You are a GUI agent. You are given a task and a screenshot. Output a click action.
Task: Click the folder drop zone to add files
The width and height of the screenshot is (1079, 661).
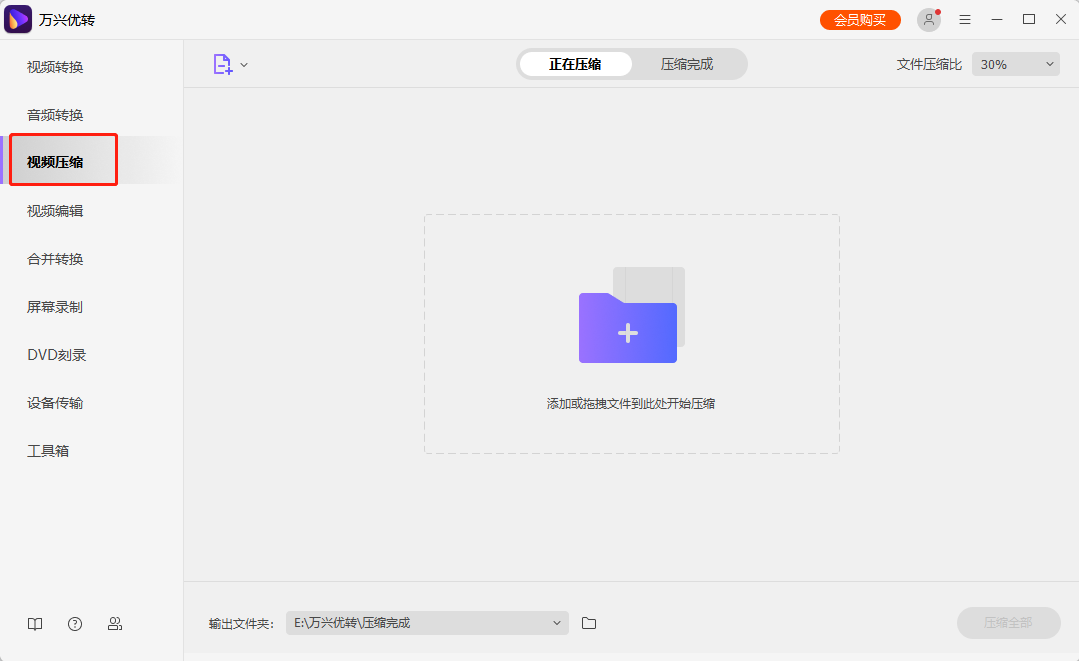[x=630, y=334]
